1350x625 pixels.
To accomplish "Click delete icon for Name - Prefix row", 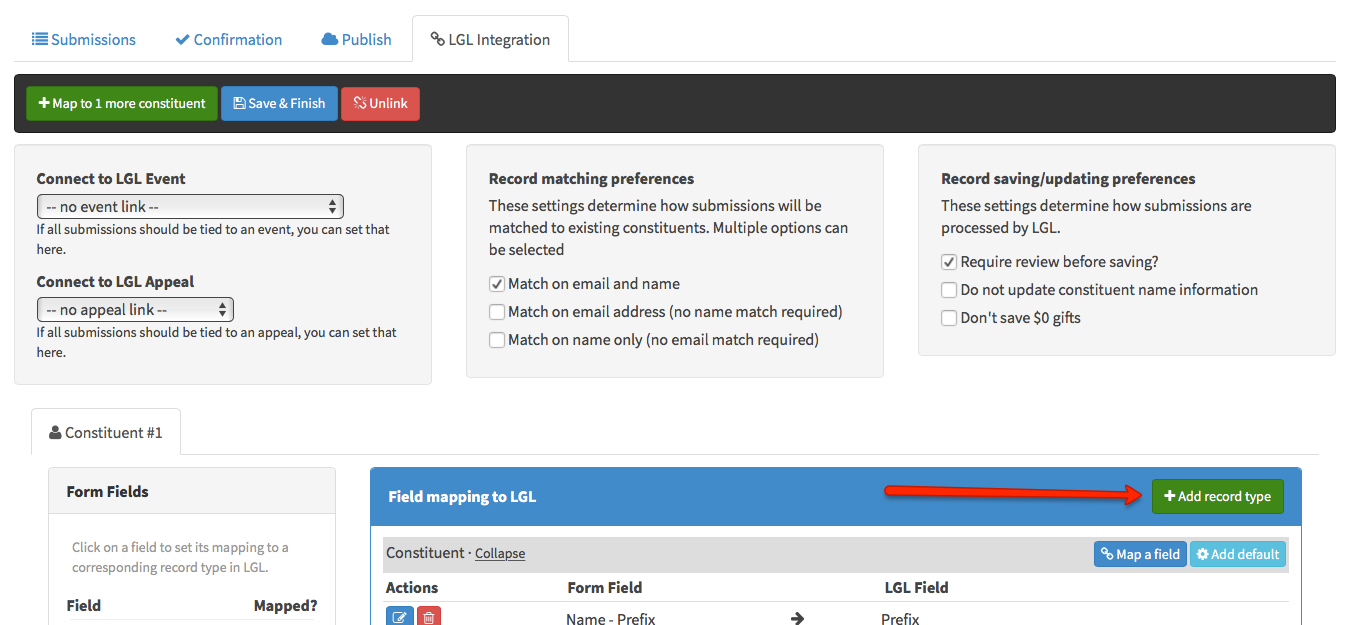I will (x=428, y=618).
